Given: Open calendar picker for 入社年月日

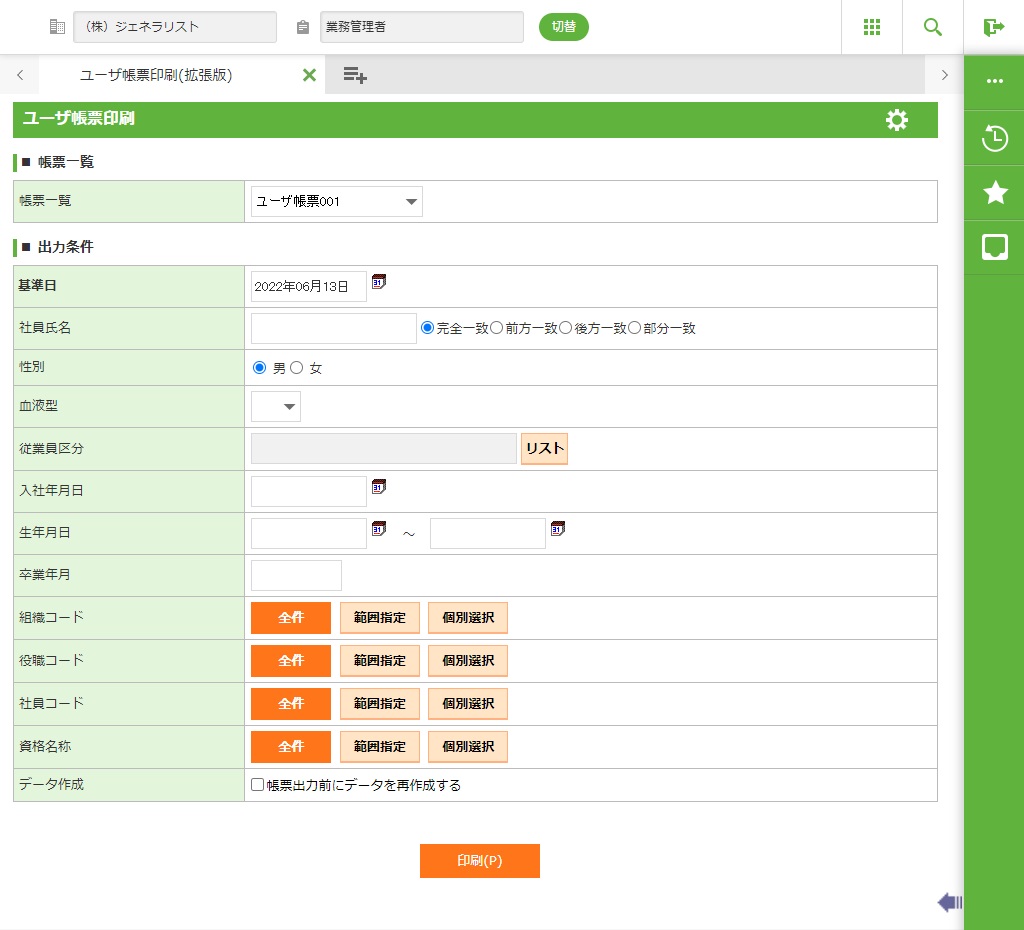Looking at the screenshot, I should pos(378,487).
